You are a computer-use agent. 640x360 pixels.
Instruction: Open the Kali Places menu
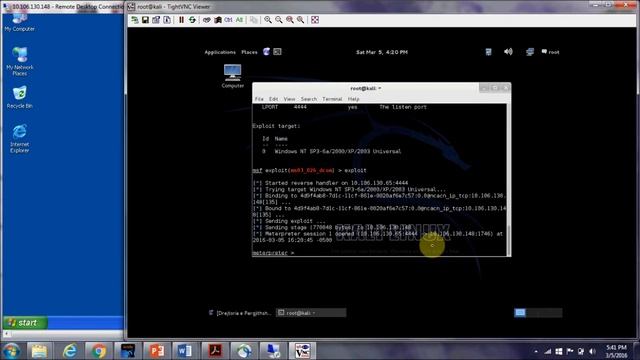point(249,52)
